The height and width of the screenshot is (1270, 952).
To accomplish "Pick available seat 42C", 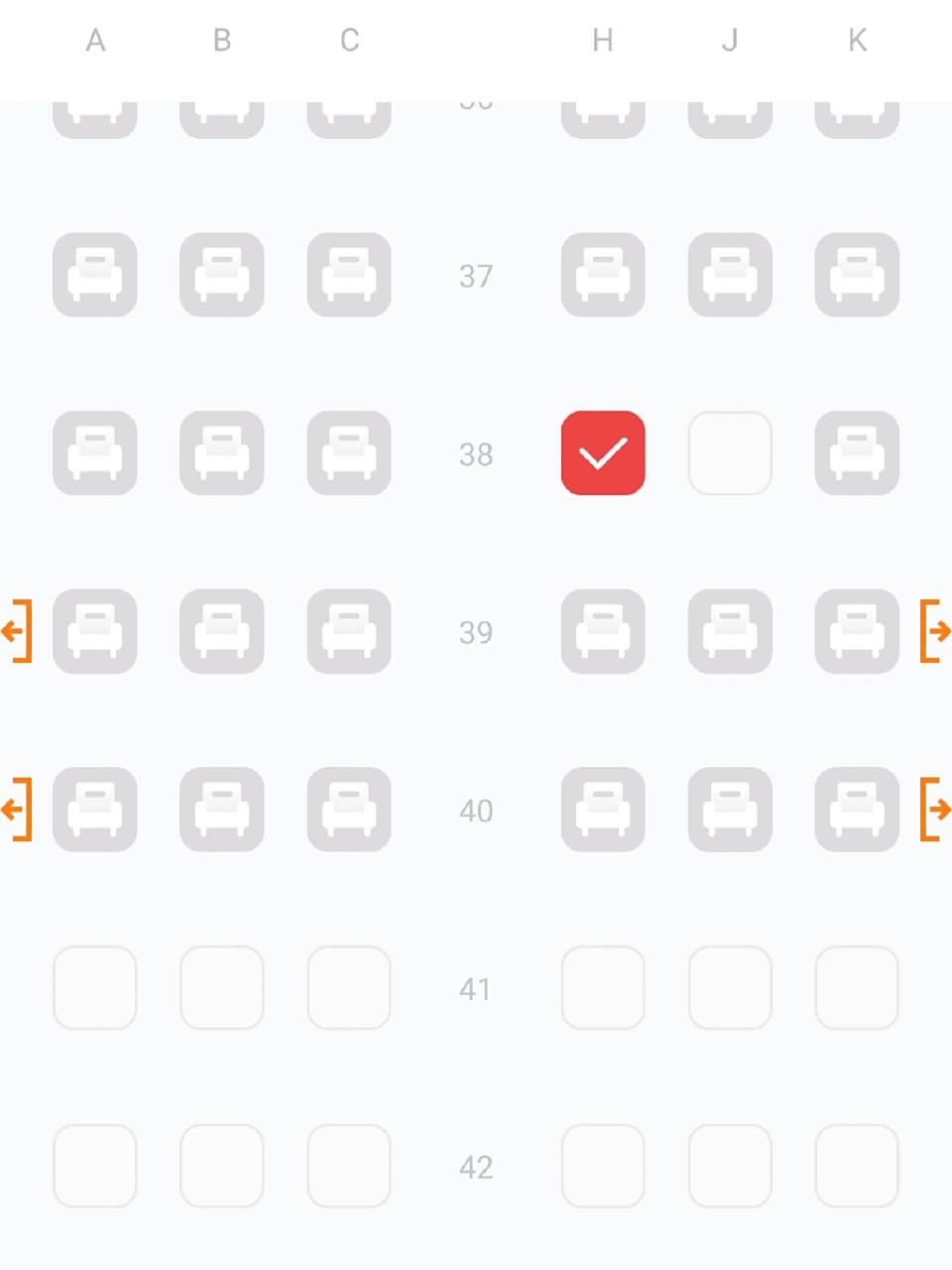I will 349,1166.
